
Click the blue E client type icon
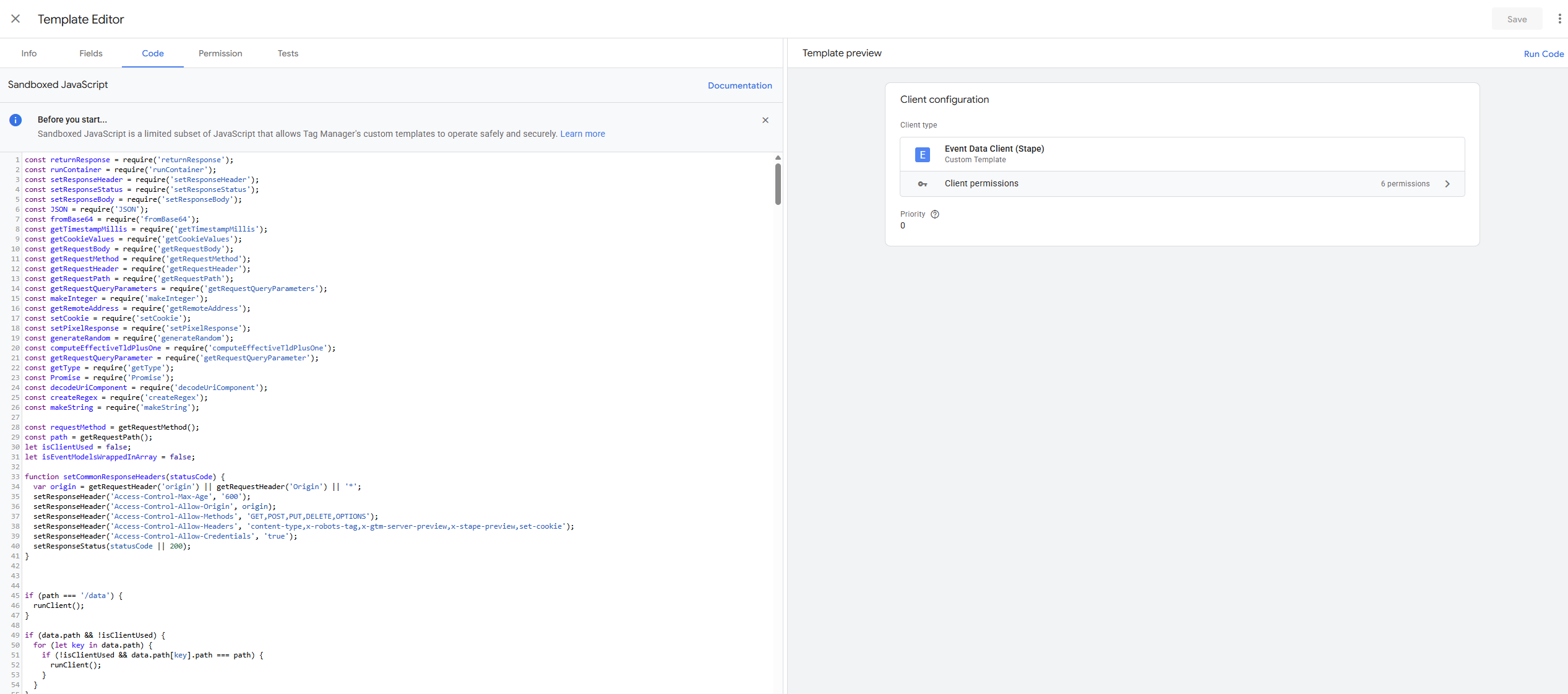point(922,155)
